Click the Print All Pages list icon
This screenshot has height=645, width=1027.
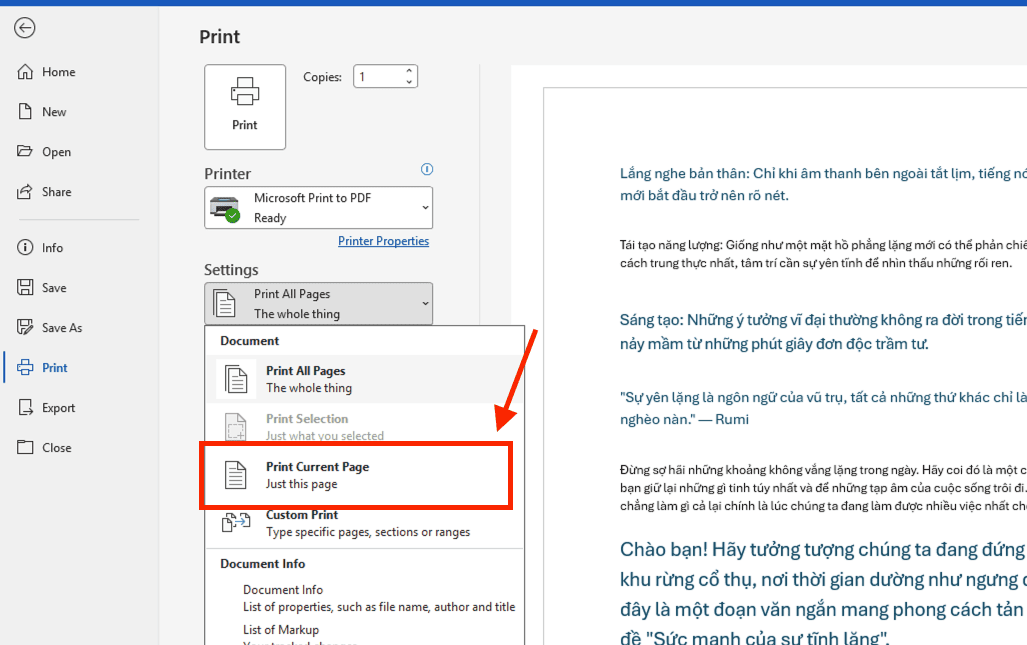point(236,379)
